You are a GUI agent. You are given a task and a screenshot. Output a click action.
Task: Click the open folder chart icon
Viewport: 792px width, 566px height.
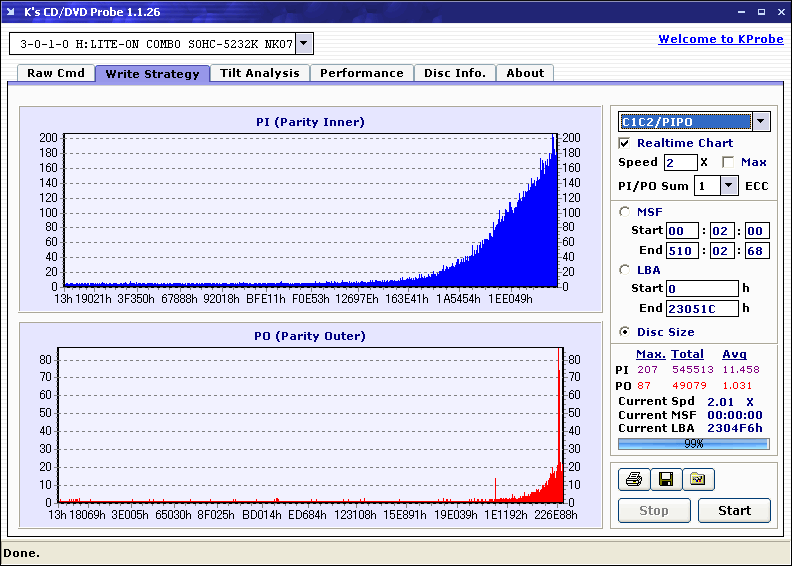[698, 479]
